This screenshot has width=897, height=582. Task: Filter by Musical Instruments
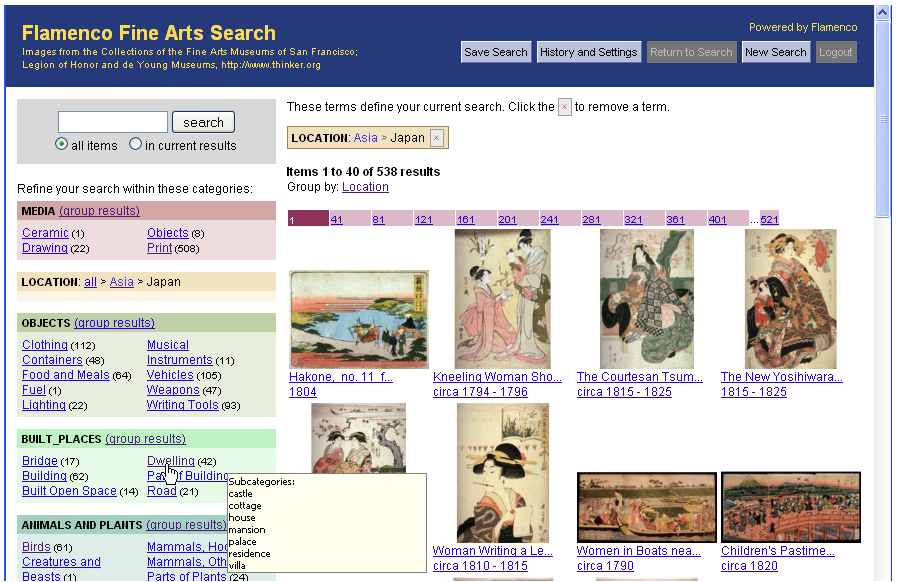(x=180, y=353)
